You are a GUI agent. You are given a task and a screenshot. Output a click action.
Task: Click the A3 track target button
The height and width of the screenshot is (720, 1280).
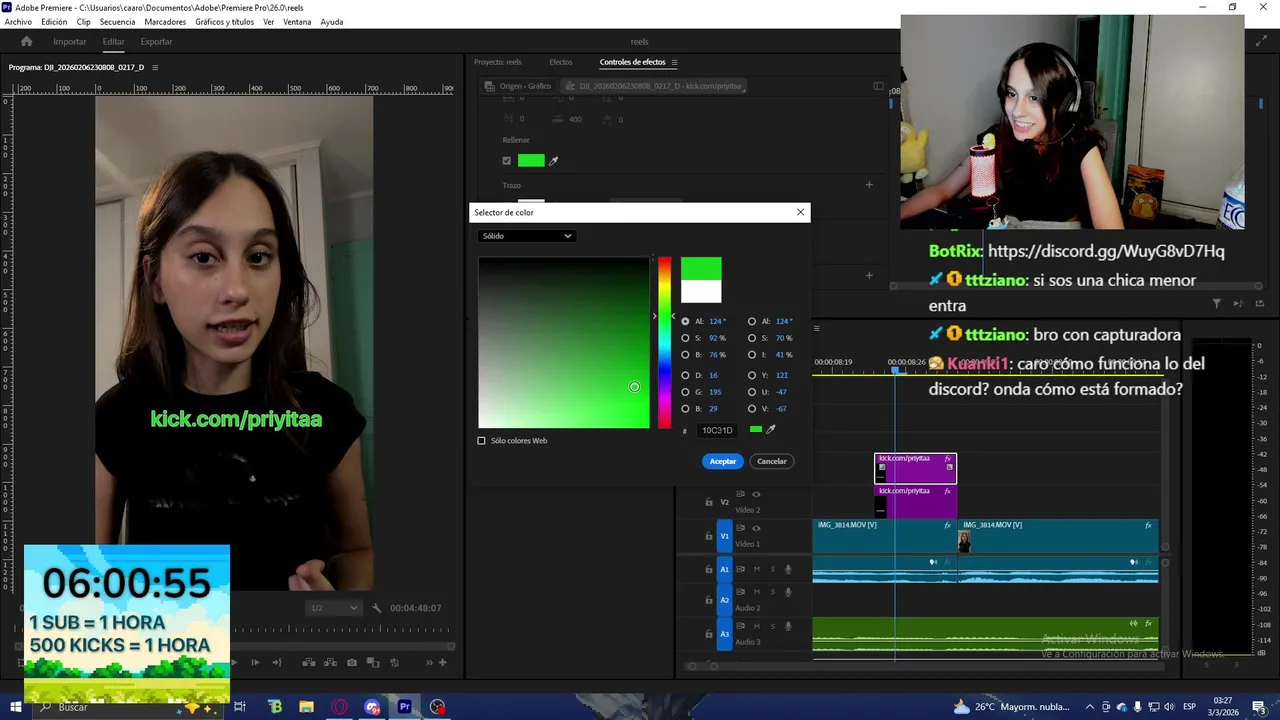pyautogui.click(x=725, y=634)
